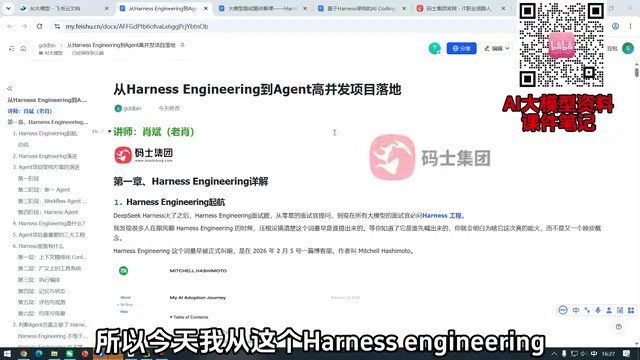Close the AI大模型 飞书云文档 tab

(107, 8)
